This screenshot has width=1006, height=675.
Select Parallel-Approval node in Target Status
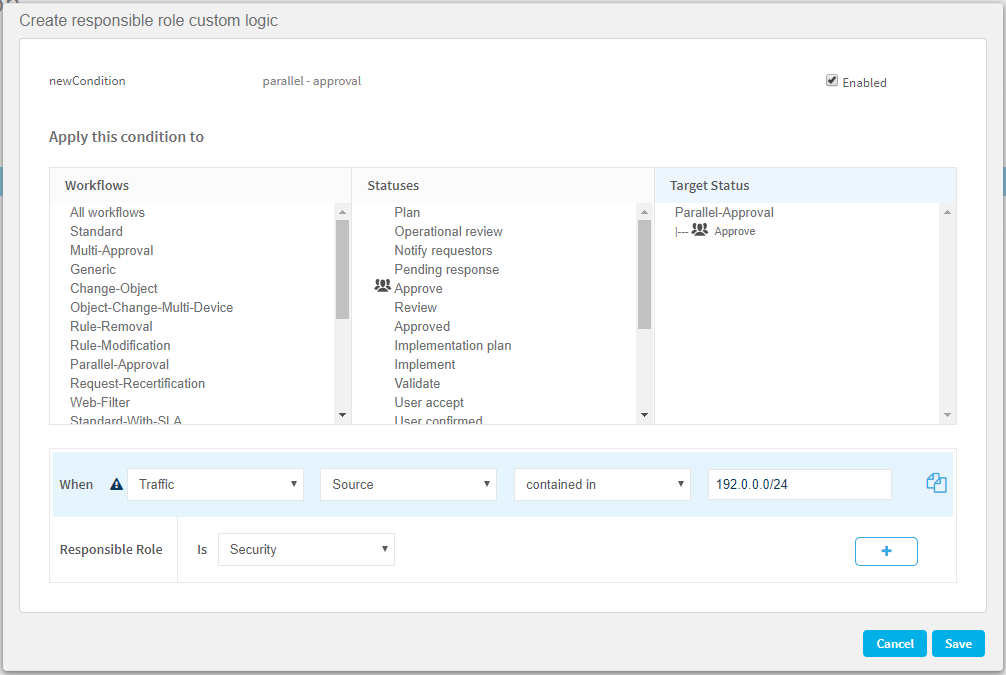724,212
